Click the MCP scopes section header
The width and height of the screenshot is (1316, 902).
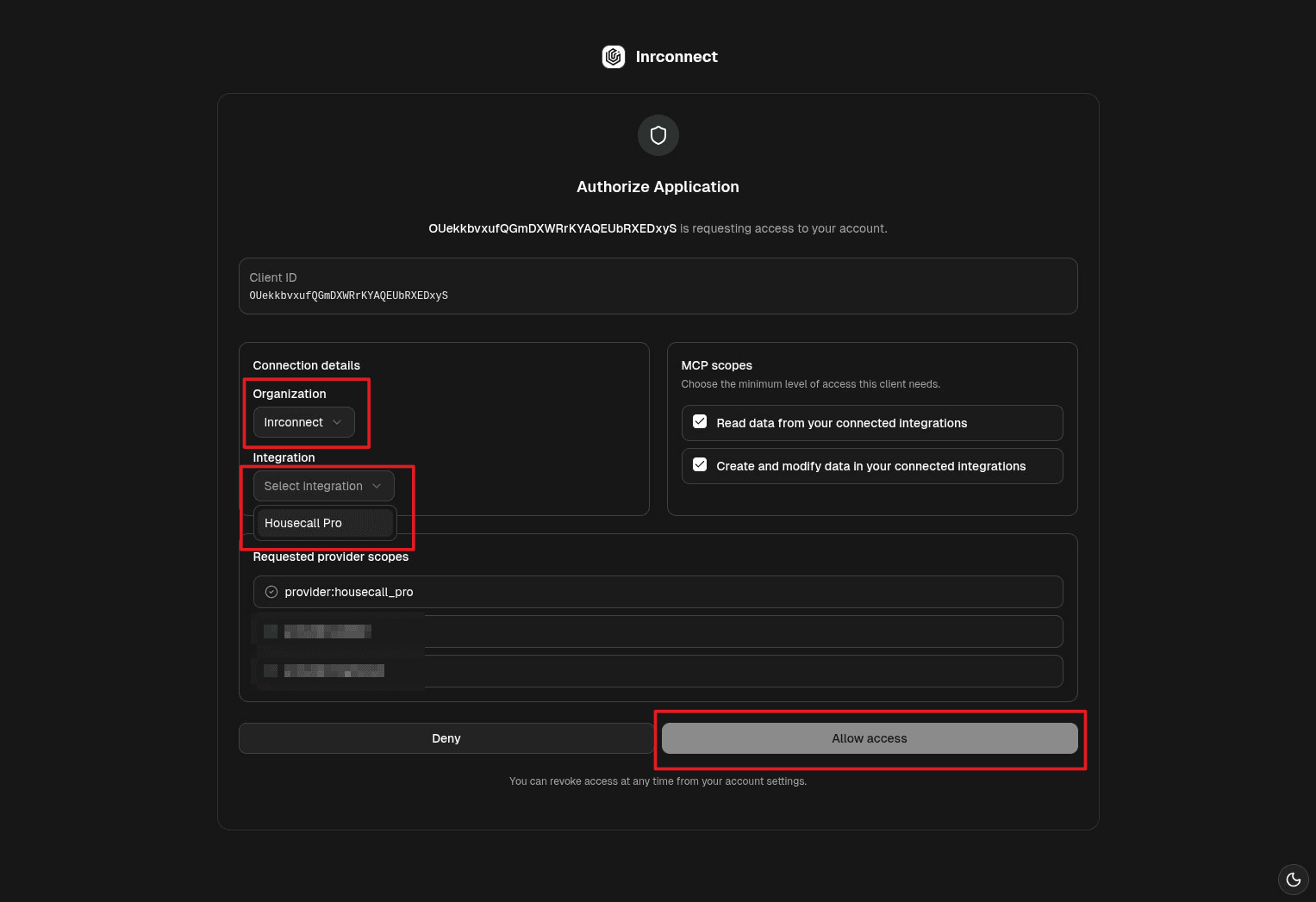tap(716, 364)
